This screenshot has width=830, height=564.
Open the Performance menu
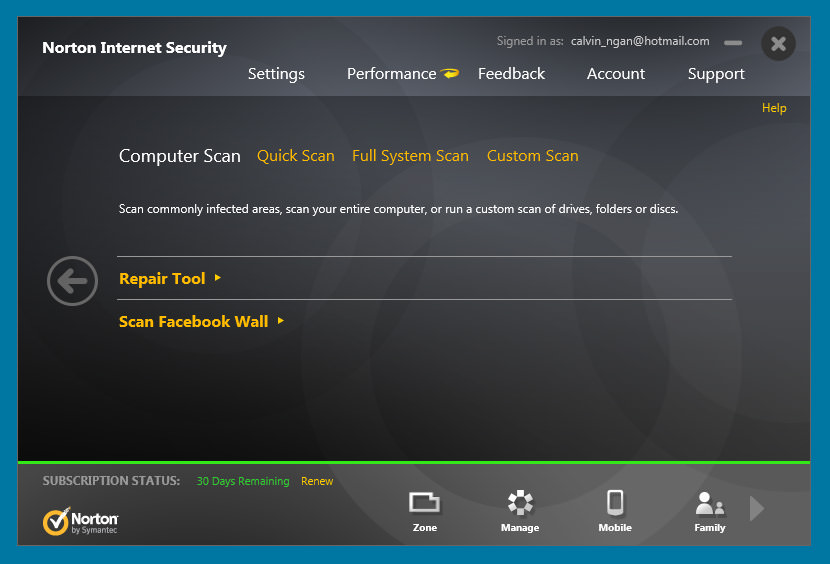tap(392, 74)
